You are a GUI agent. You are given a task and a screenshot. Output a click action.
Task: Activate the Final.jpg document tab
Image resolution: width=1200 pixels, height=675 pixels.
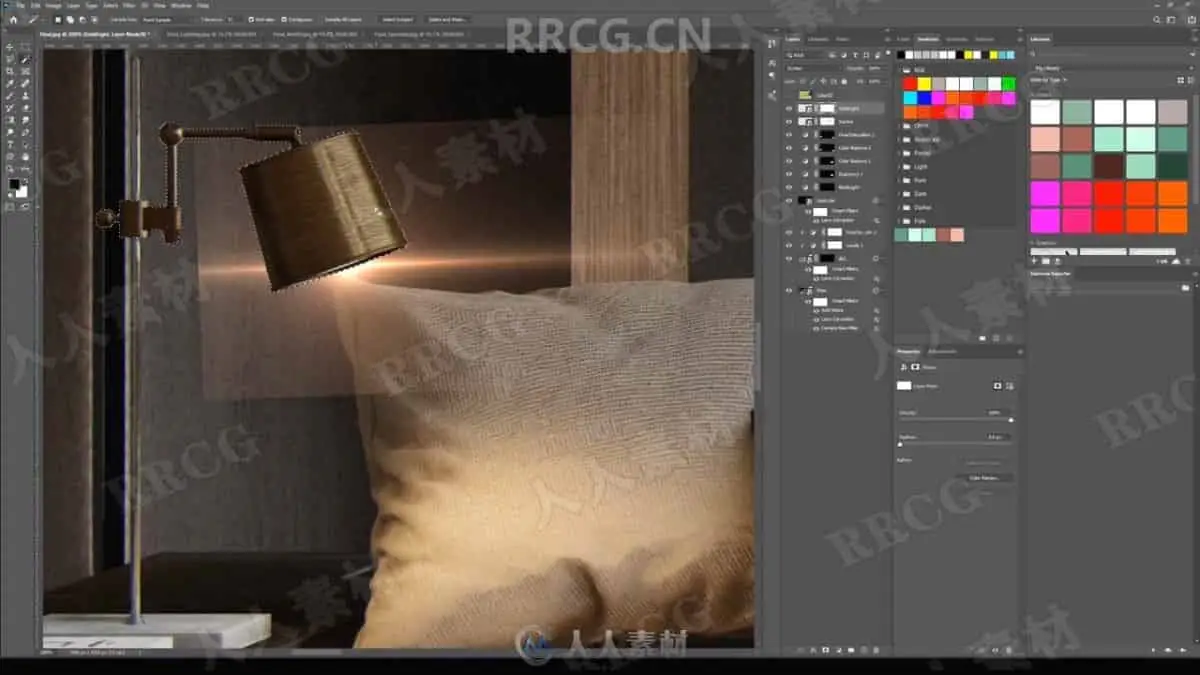point(95,34)
